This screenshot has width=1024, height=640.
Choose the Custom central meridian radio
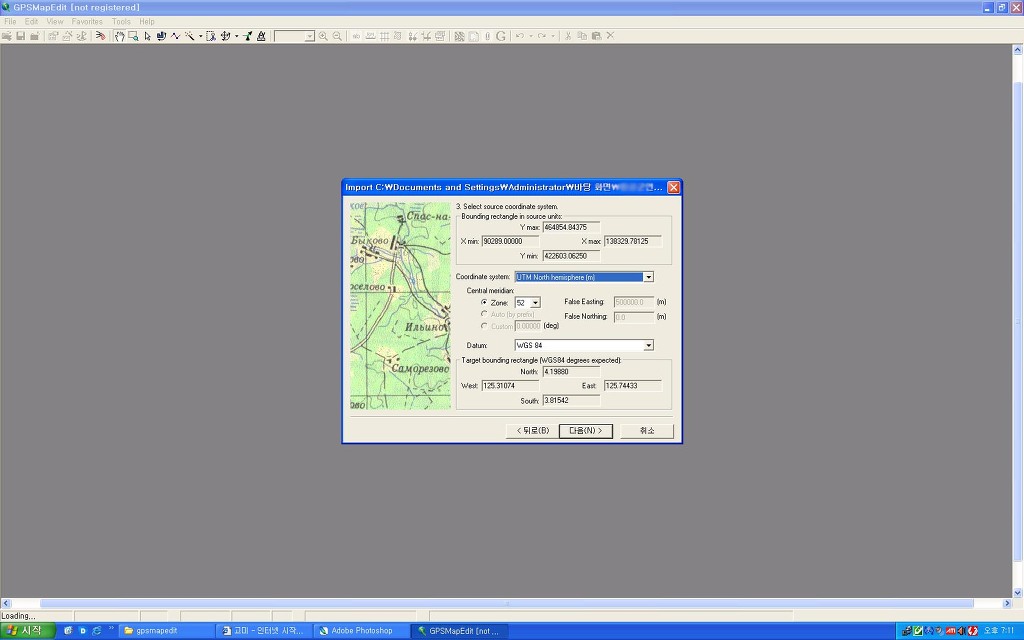485,326
